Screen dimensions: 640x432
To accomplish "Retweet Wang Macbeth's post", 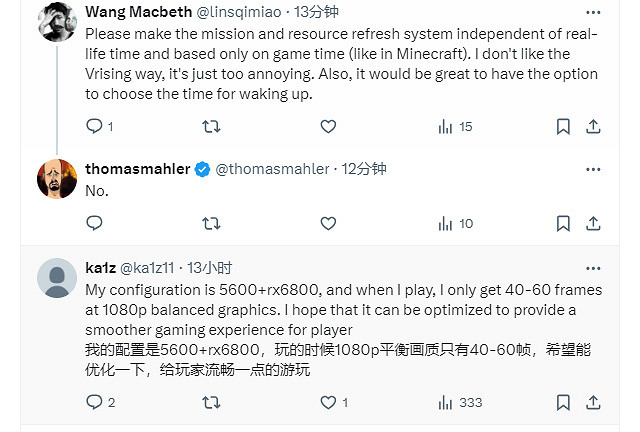I will click(211, 126).
